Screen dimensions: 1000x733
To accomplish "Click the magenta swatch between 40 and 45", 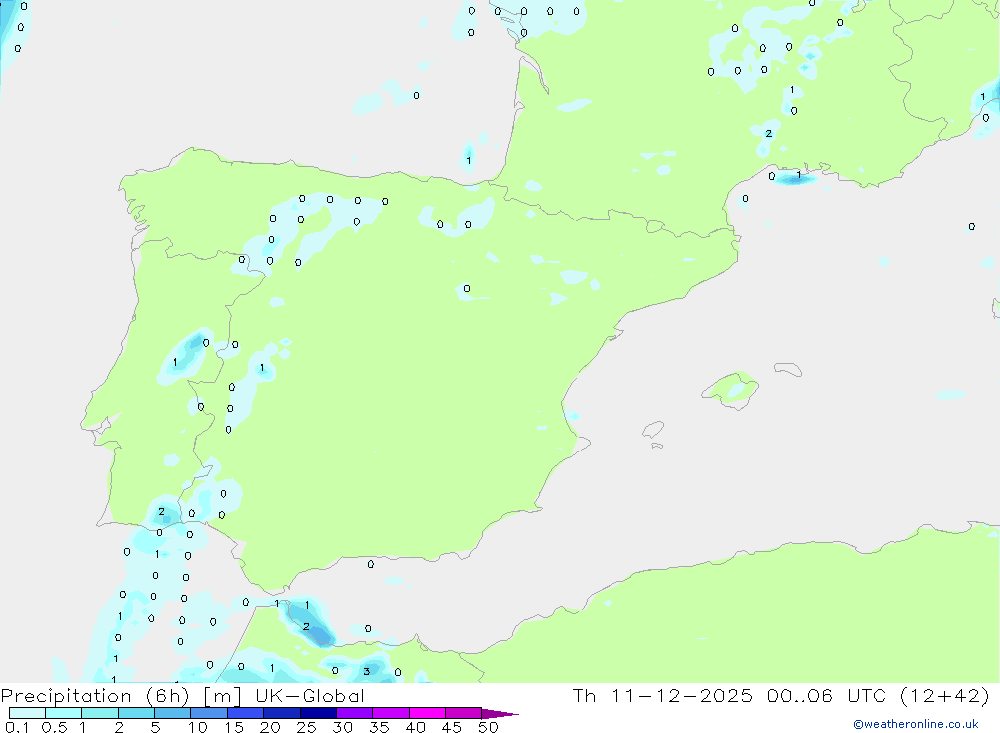I will (x=427, y=713).
